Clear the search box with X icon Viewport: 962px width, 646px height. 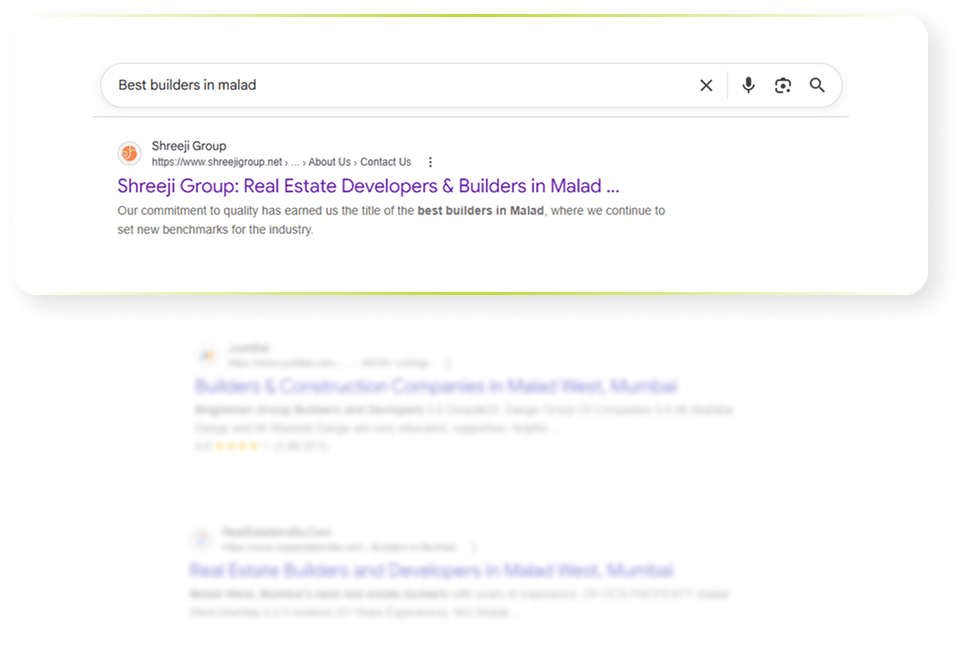point(706,85)
